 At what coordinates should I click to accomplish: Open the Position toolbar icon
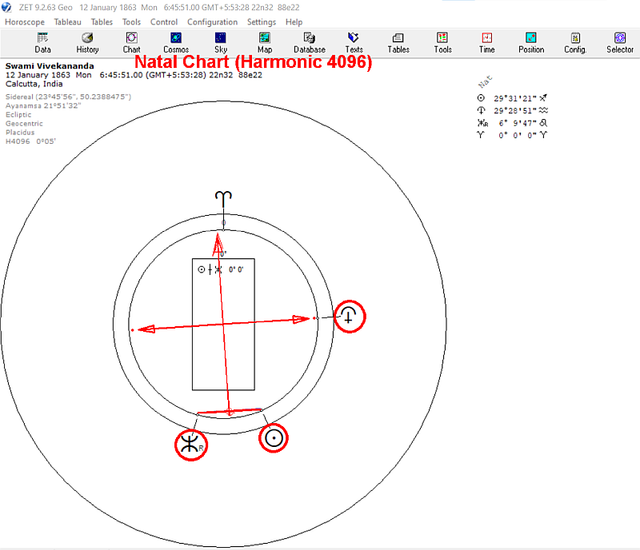pyautogui.click(x=531, y=43)
